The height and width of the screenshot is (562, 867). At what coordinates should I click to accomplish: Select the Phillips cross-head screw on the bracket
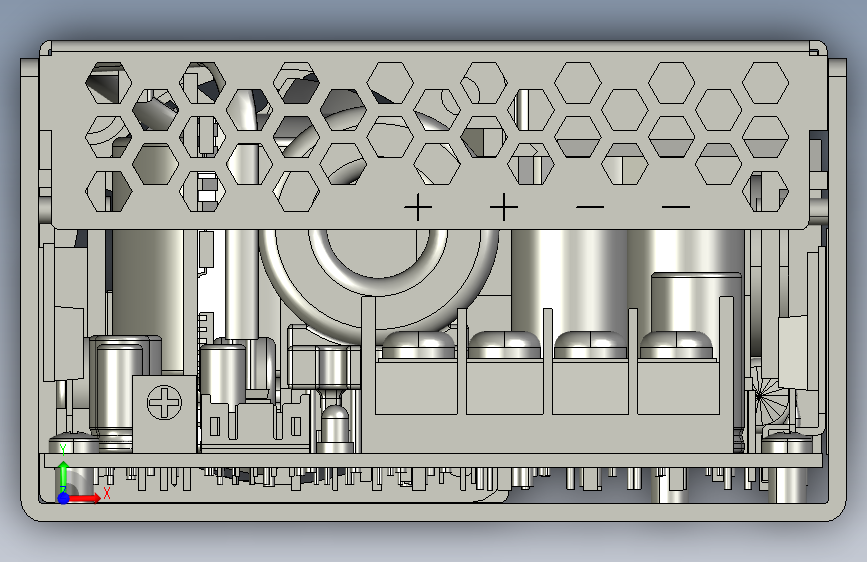(x=164, y=402)
